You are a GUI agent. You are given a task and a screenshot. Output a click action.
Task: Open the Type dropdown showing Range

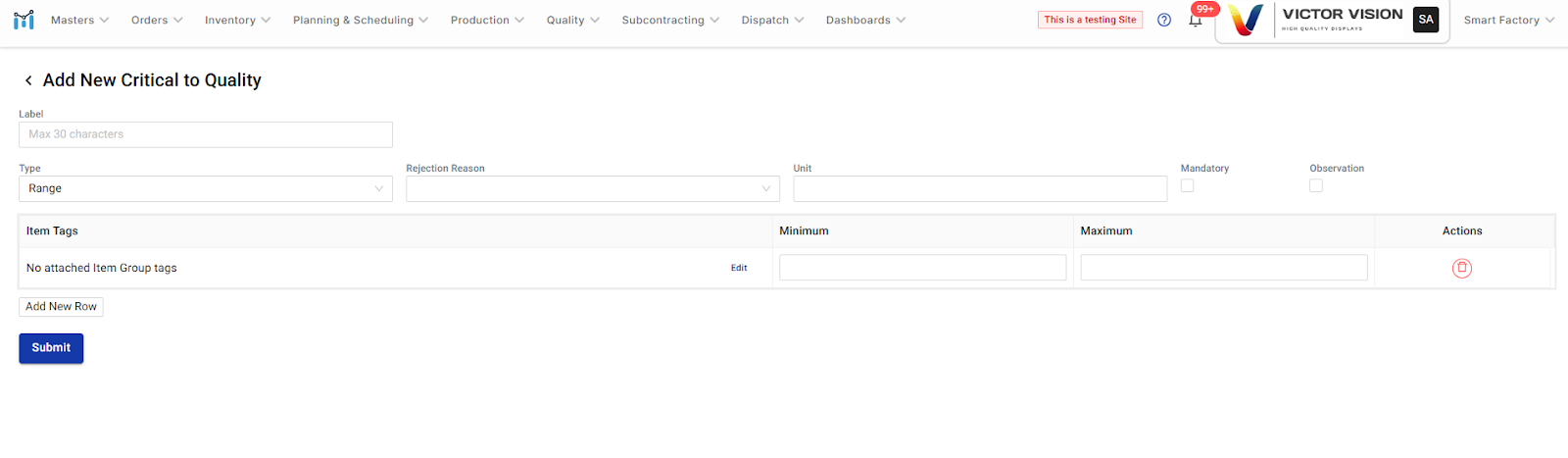click(205, 188)
